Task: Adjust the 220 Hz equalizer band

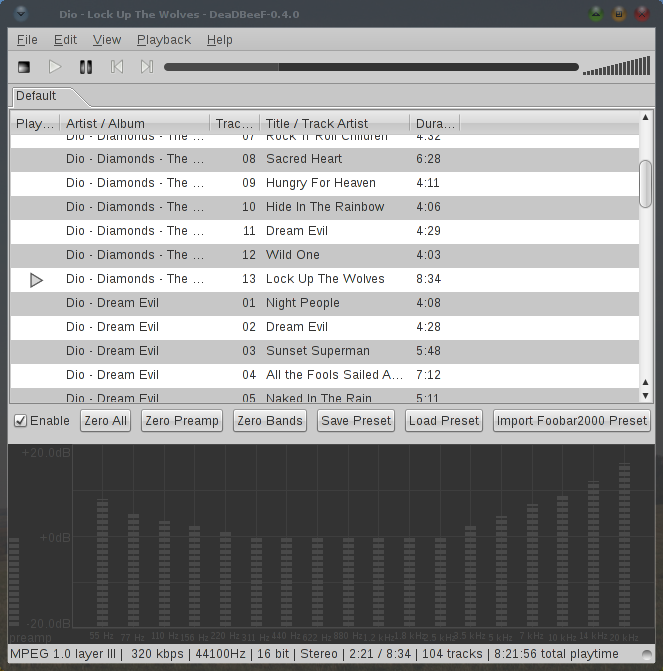Action: (x=226, y=579)
